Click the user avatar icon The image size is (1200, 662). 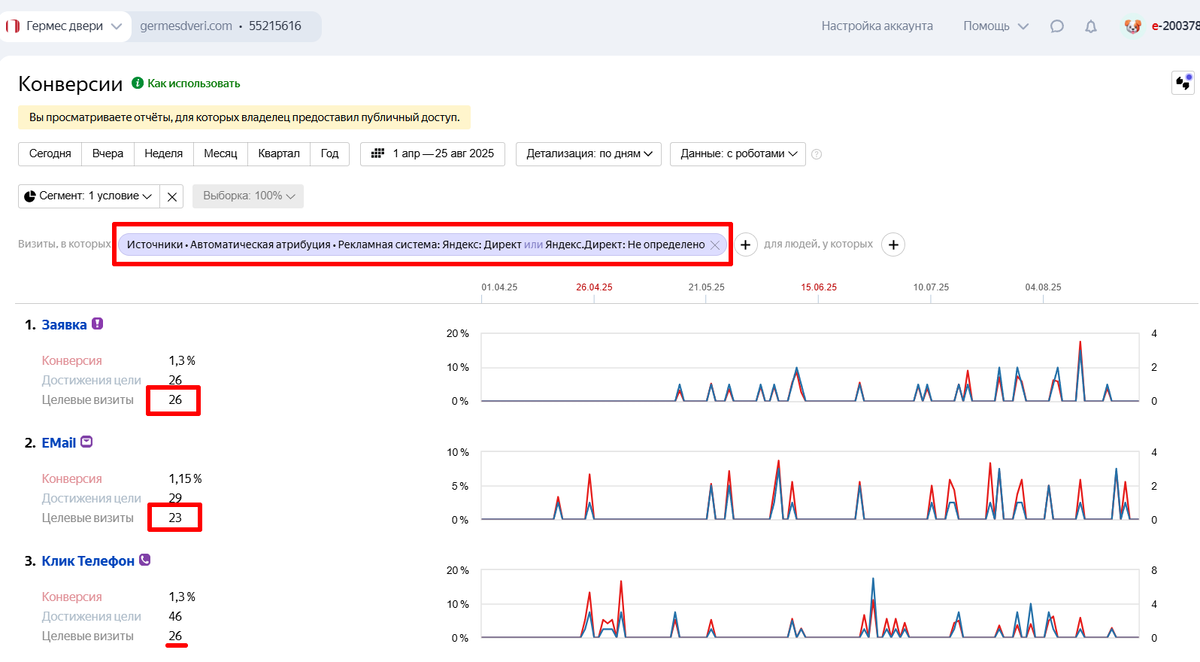coord(1133,27)
